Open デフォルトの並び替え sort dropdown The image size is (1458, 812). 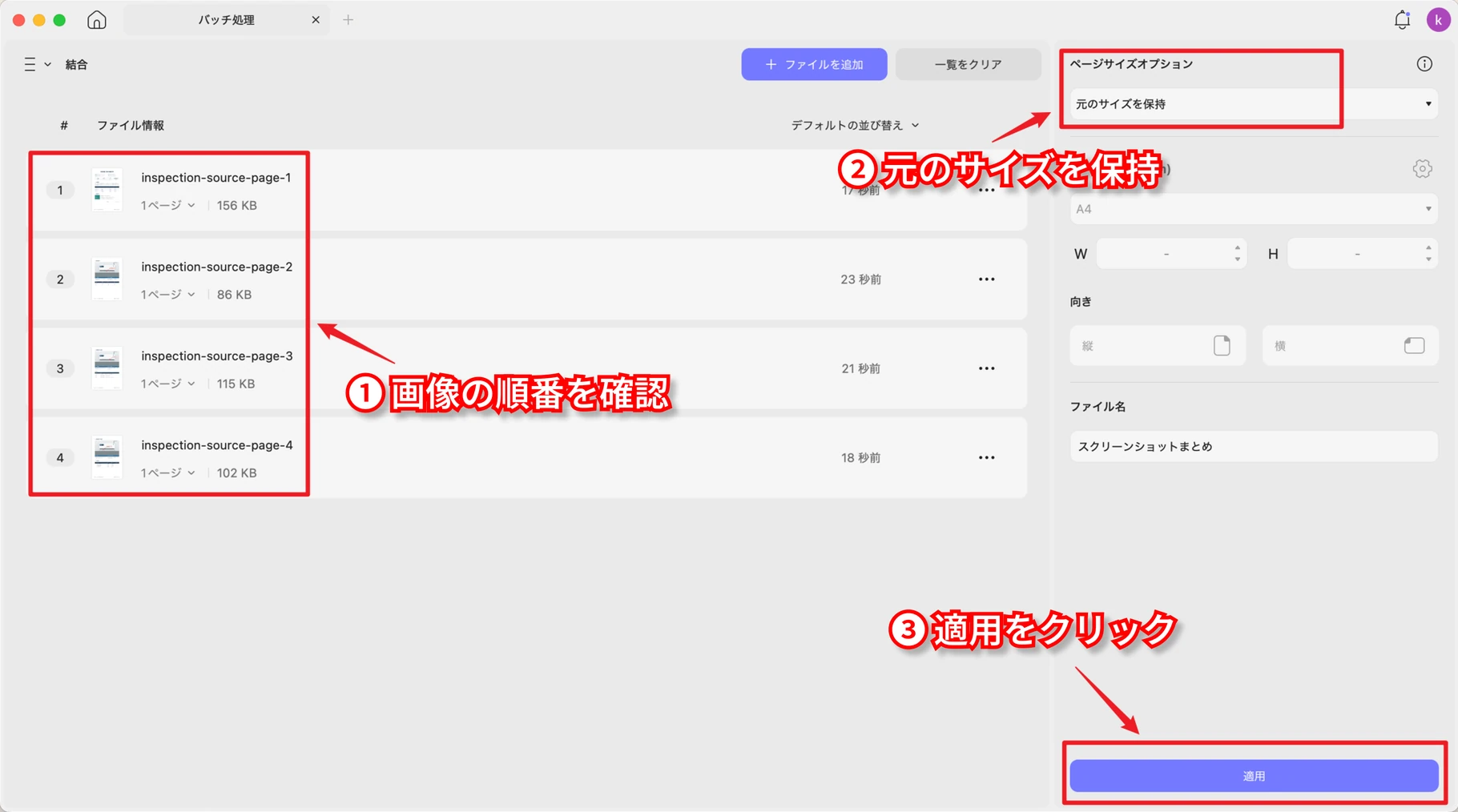click(x=855, y=125)
